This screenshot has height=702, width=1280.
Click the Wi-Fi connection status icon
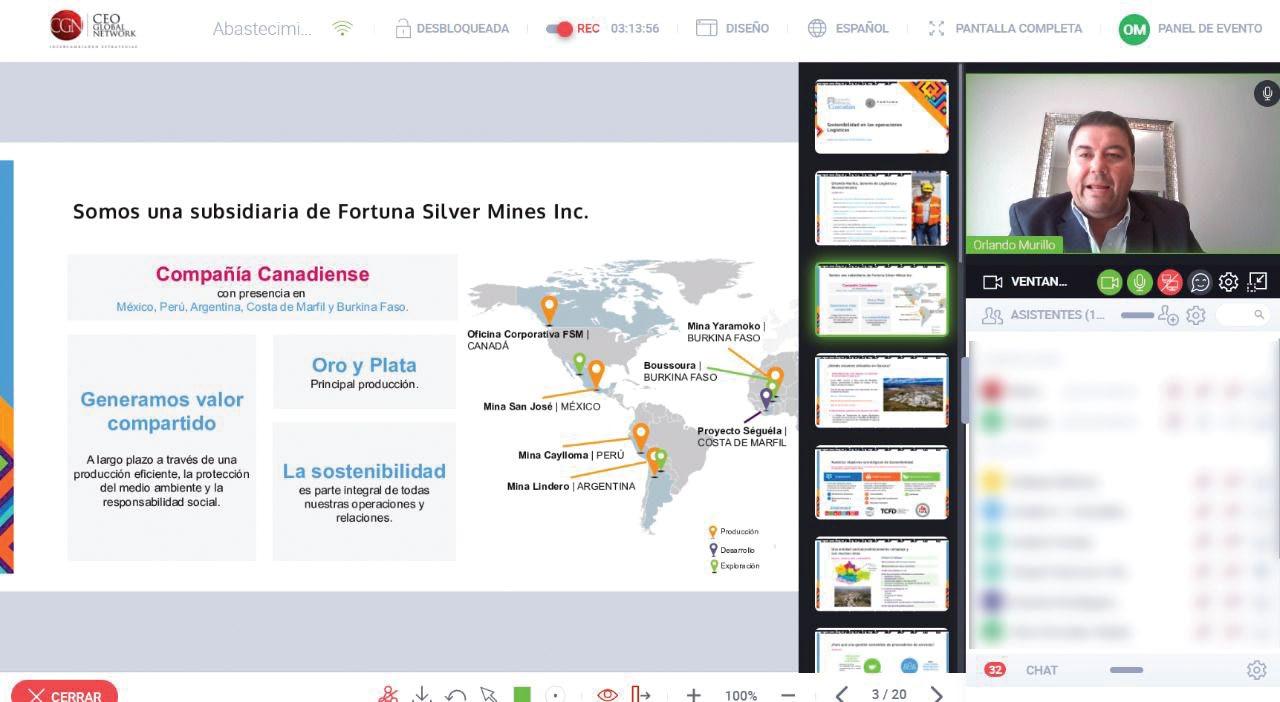343,29
